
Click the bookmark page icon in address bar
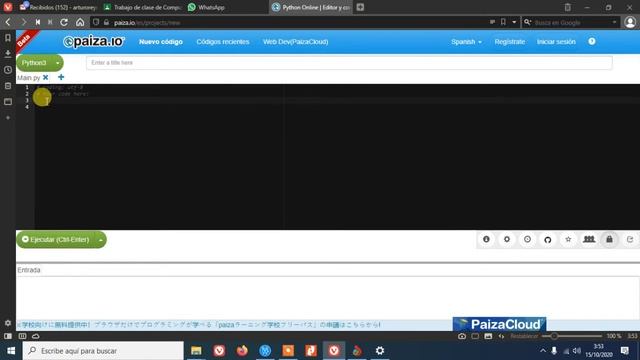(503, 22)
